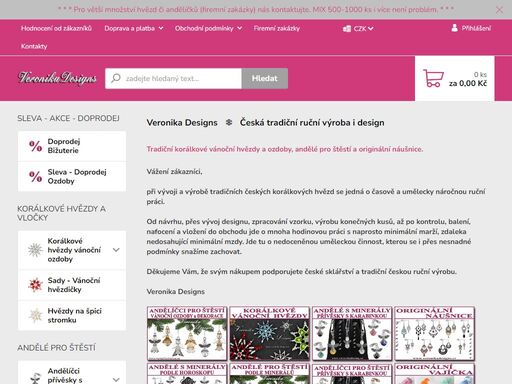
Task: Open the shopping cart icon
Action: 433,78
